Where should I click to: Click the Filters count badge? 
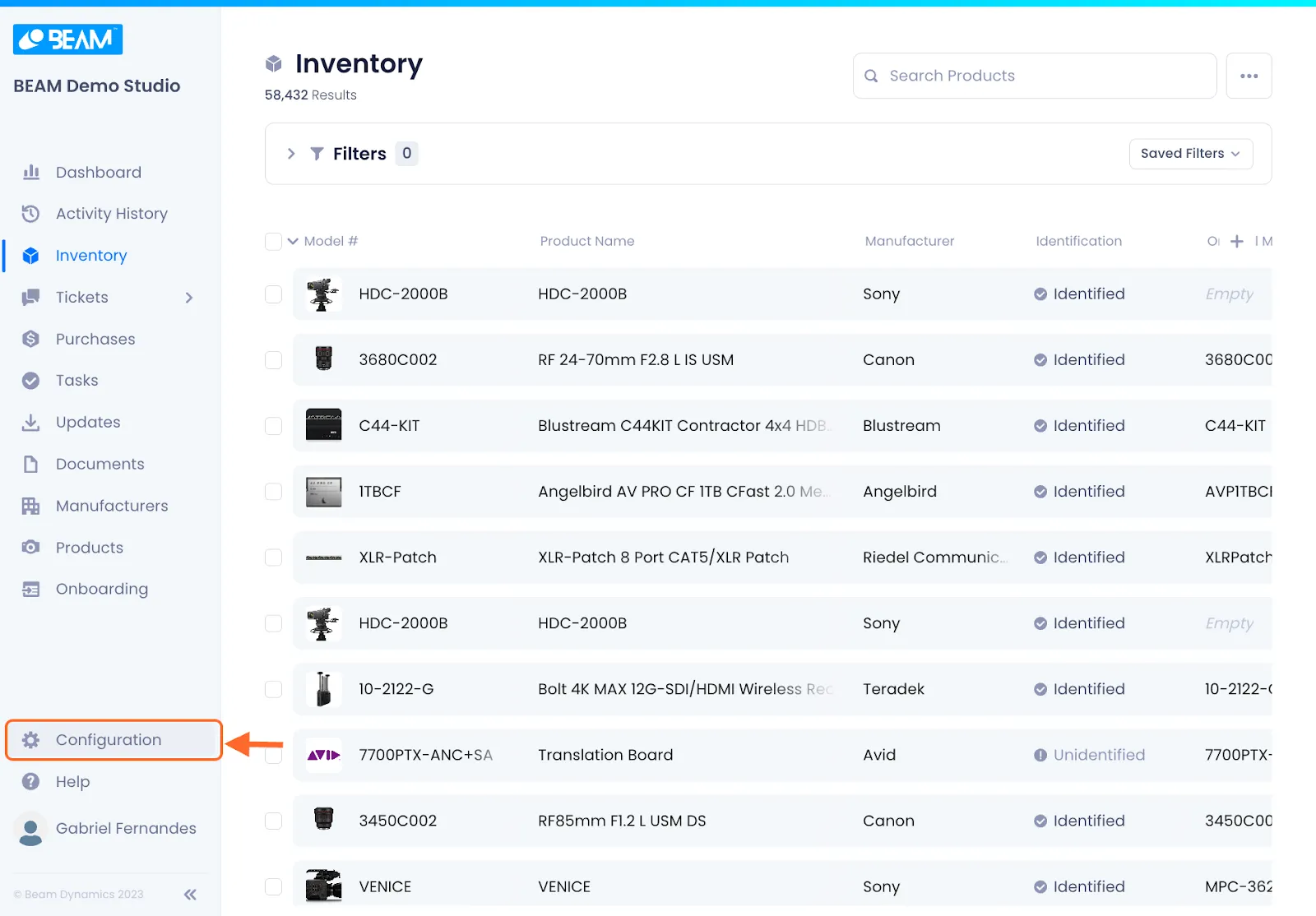click(406, 154)
